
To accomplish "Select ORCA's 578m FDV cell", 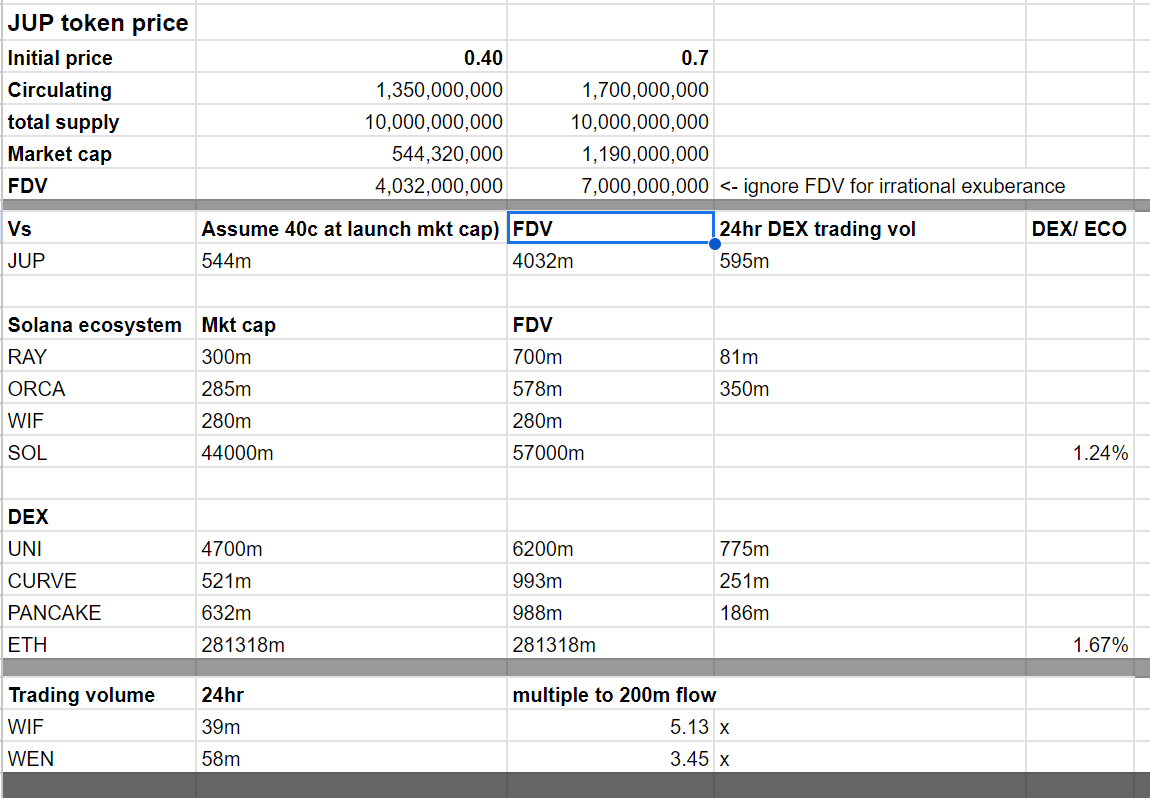I will coord(610,388).
